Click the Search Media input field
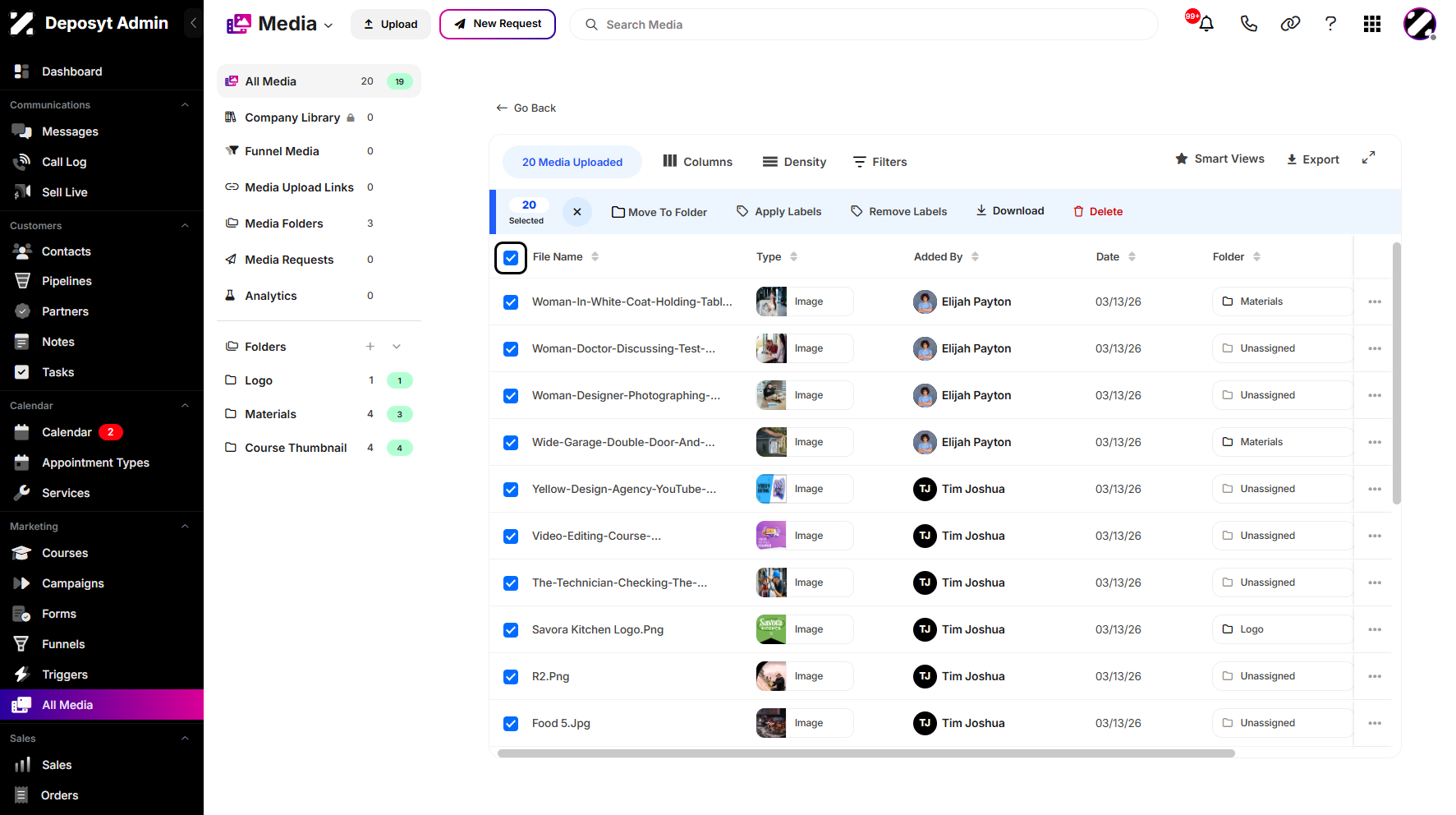Image resolution: width=1456 pixels, height=815 pixels. tap(864, 25)
